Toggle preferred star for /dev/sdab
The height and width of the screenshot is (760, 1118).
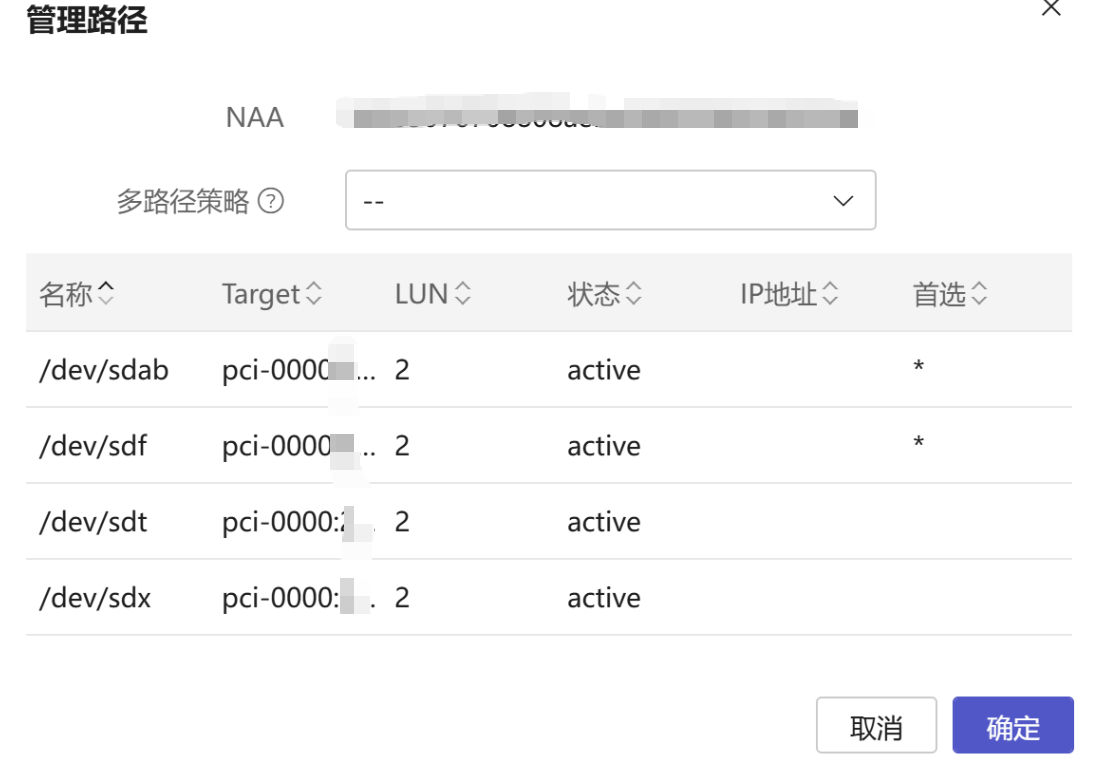(x=918, y=367)
